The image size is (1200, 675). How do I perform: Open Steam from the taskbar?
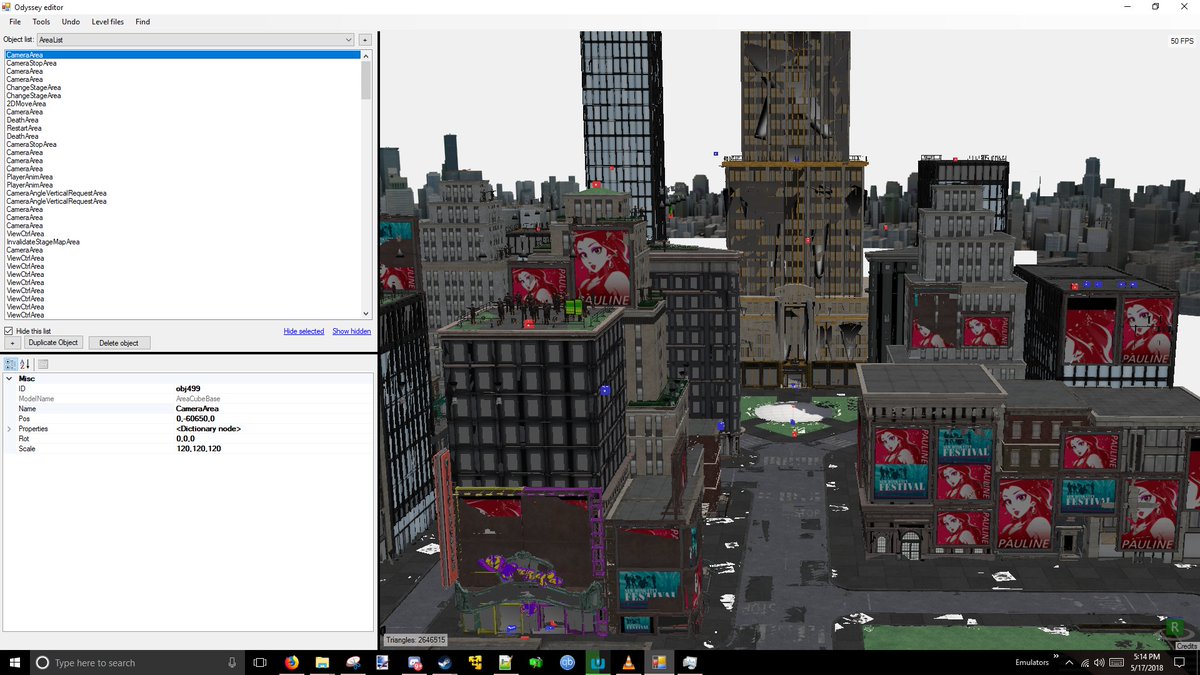pos(445,662)
